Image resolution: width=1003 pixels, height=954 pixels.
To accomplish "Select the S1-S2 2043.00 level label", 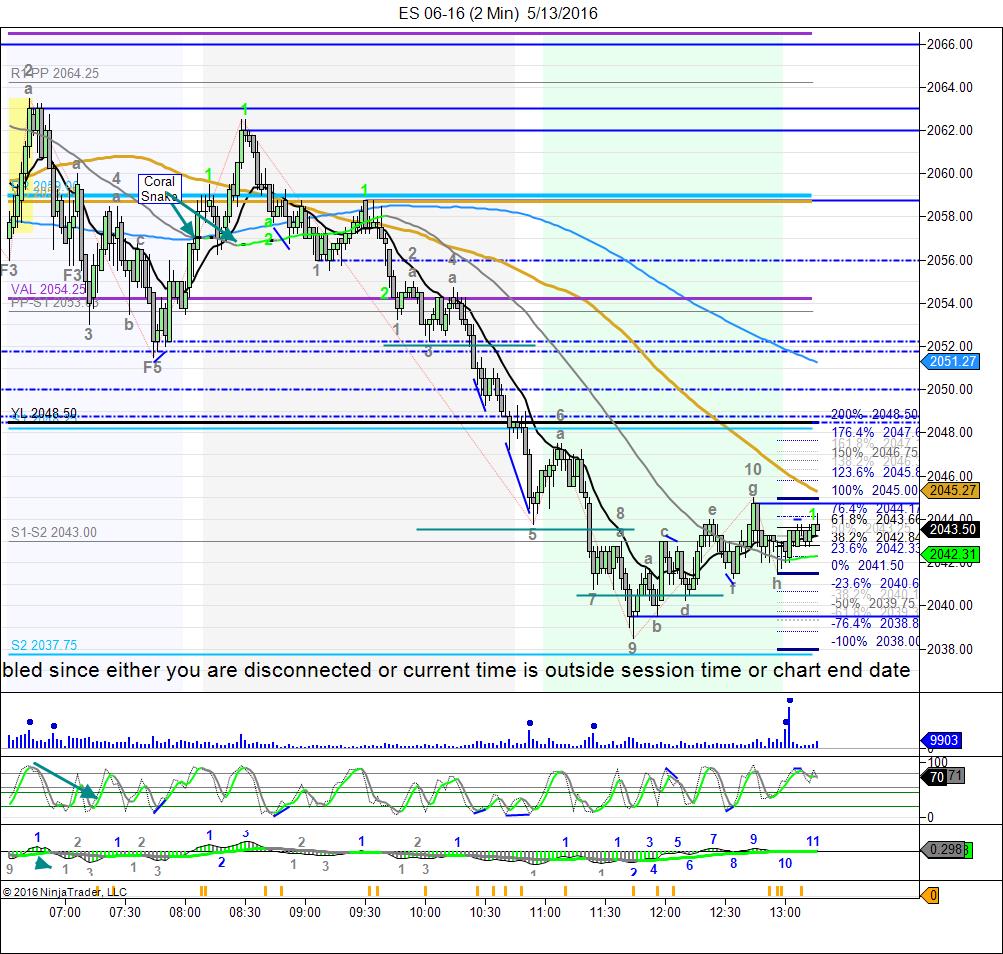I will [x=54, y=532].
